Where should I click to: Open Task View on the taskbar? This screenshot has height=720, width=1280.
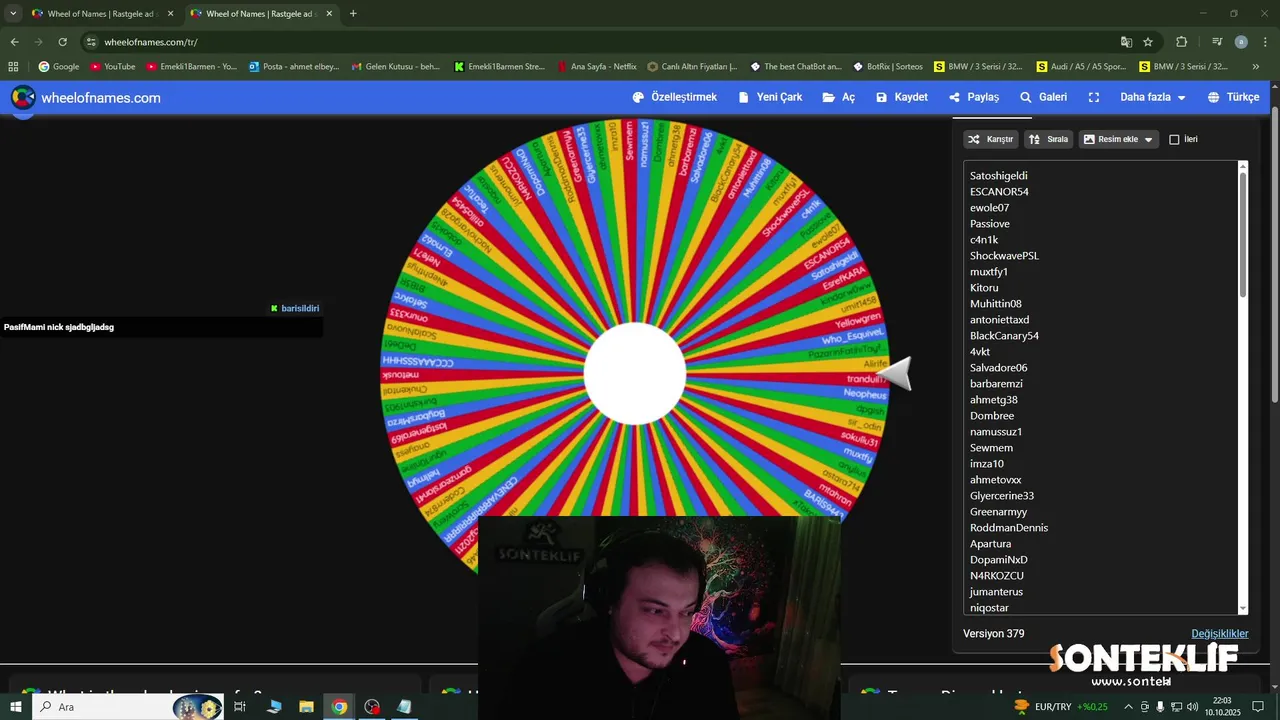point(240,707)
